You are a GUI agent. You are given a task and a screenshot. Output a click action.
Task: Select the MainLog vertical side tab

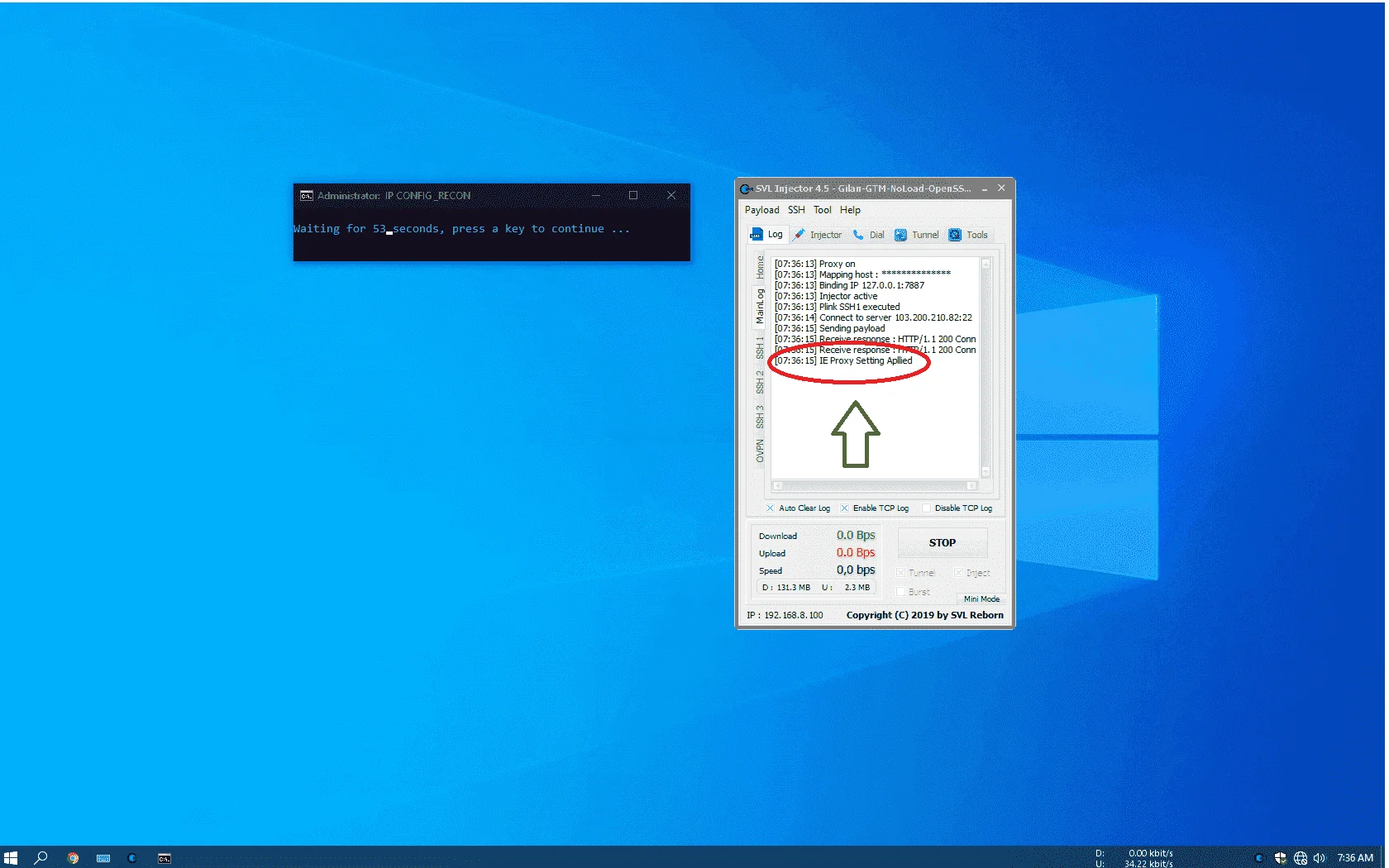(760, 306)
